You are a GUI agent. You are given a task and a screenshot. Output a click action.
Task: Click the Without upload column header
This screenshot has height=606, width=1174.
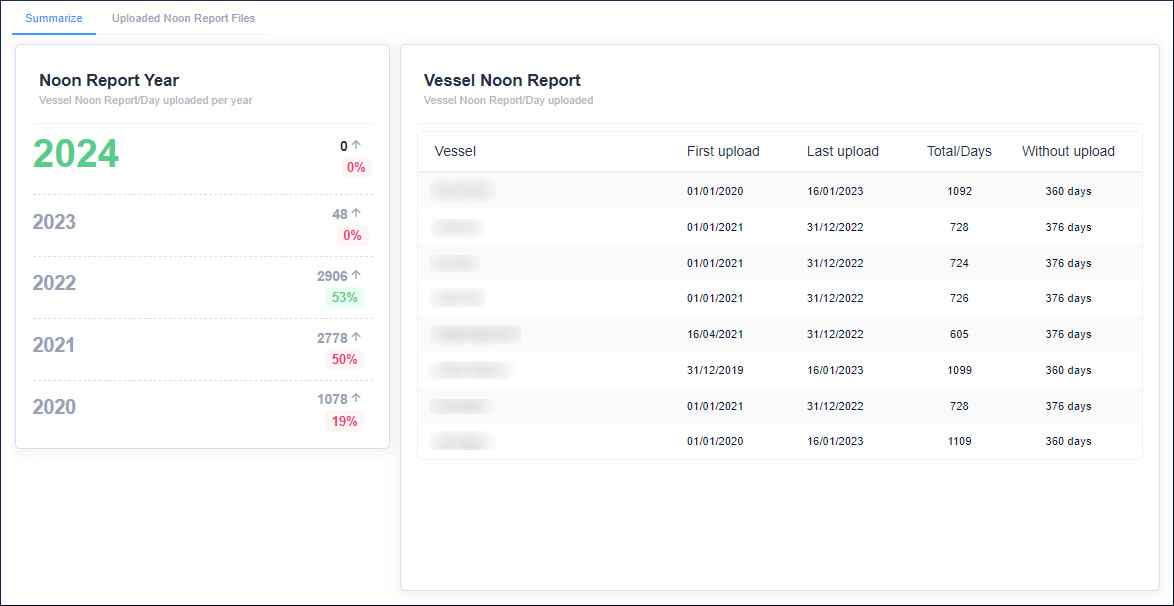point(1068,151)
